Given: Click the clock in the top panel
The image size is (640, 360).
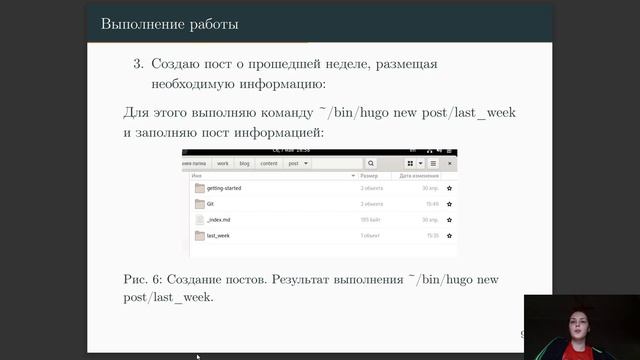Looking at the screenshot, I should [x=291, y=151].
